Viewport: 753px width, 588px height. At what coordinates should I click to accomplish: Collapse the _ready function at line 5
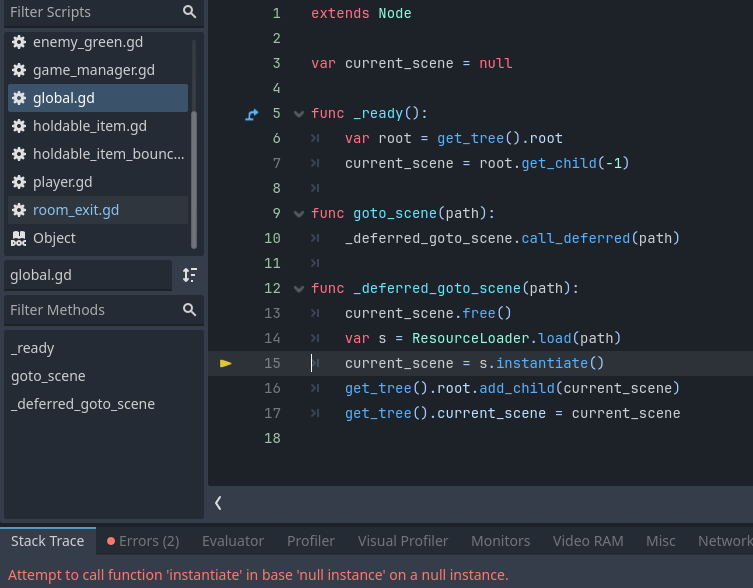click(299, 114)
